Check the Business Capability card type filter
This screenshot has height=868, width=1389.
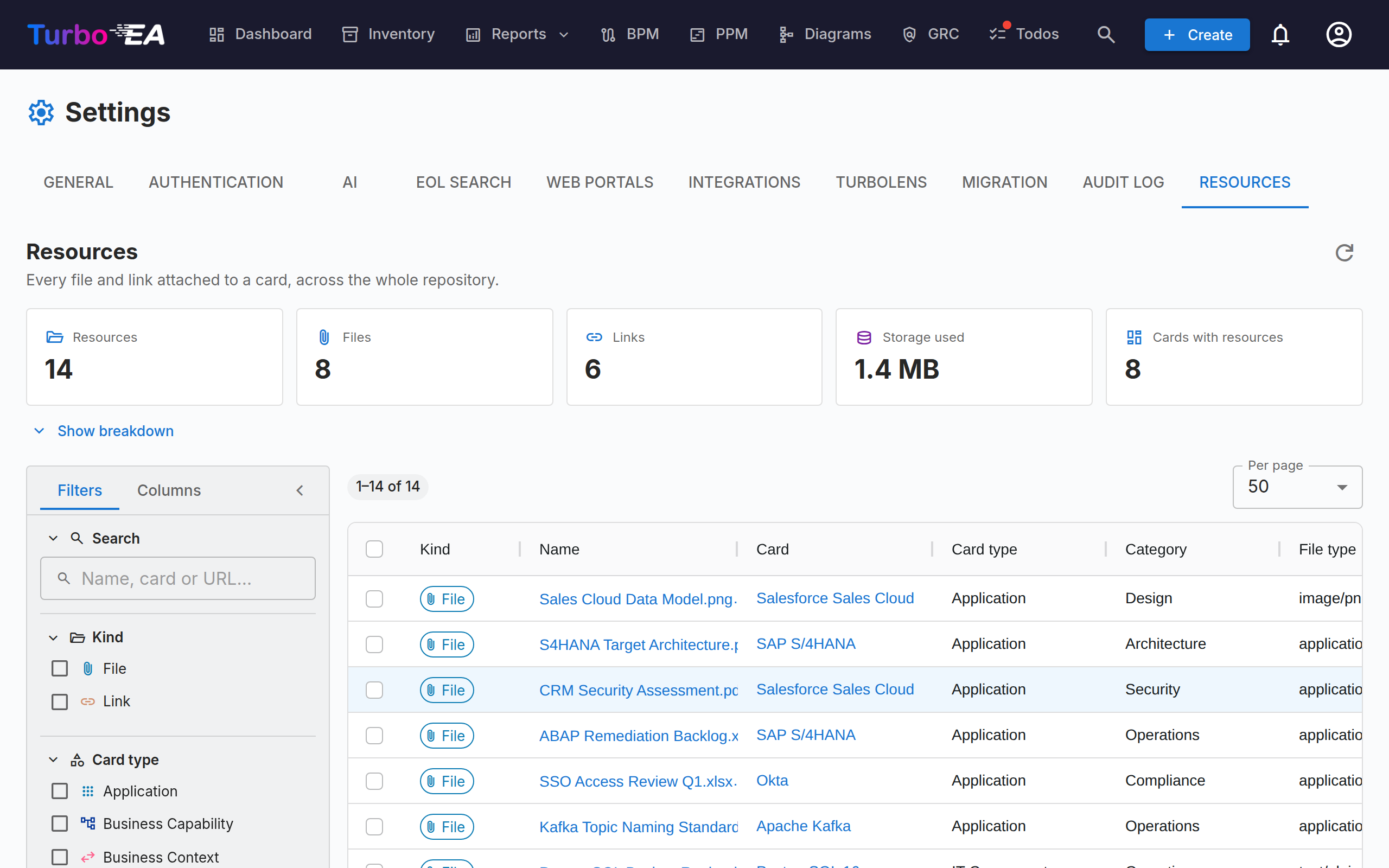(x=60, y=823)
